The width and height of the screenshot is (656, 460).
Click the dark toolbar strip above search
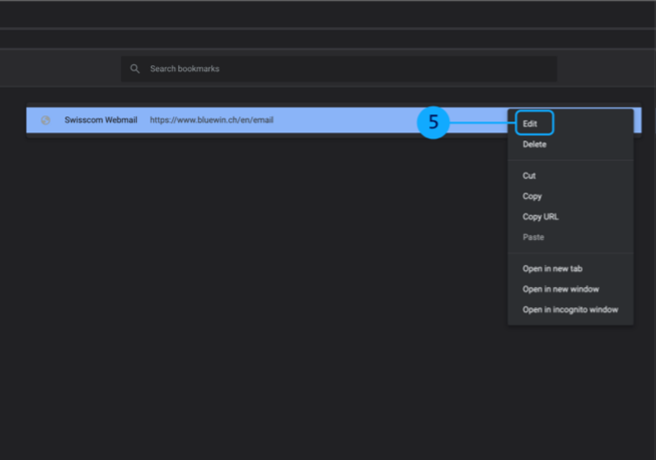(x=328, y=38)
